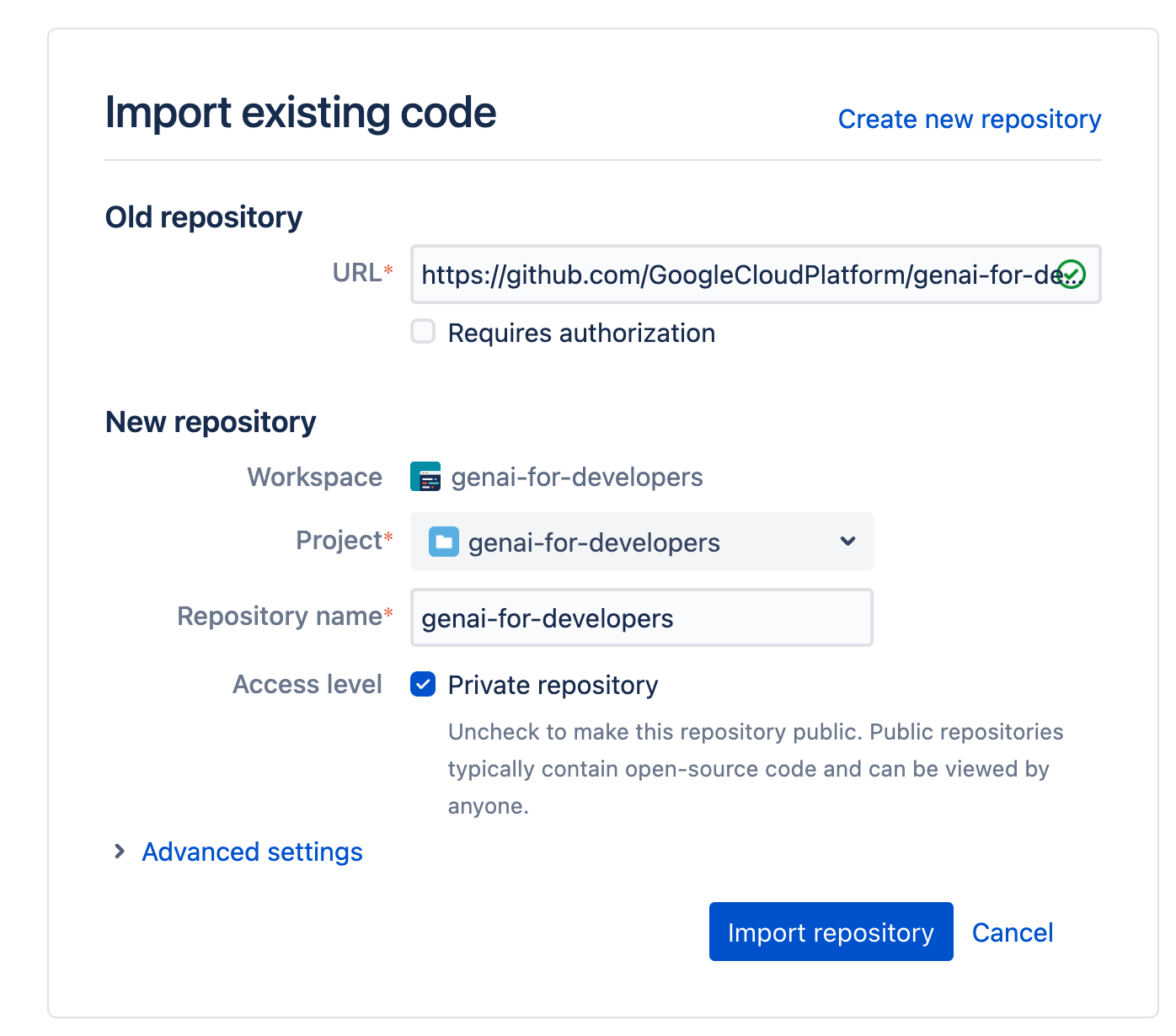Follow the Create new repository link

(969, 120)
